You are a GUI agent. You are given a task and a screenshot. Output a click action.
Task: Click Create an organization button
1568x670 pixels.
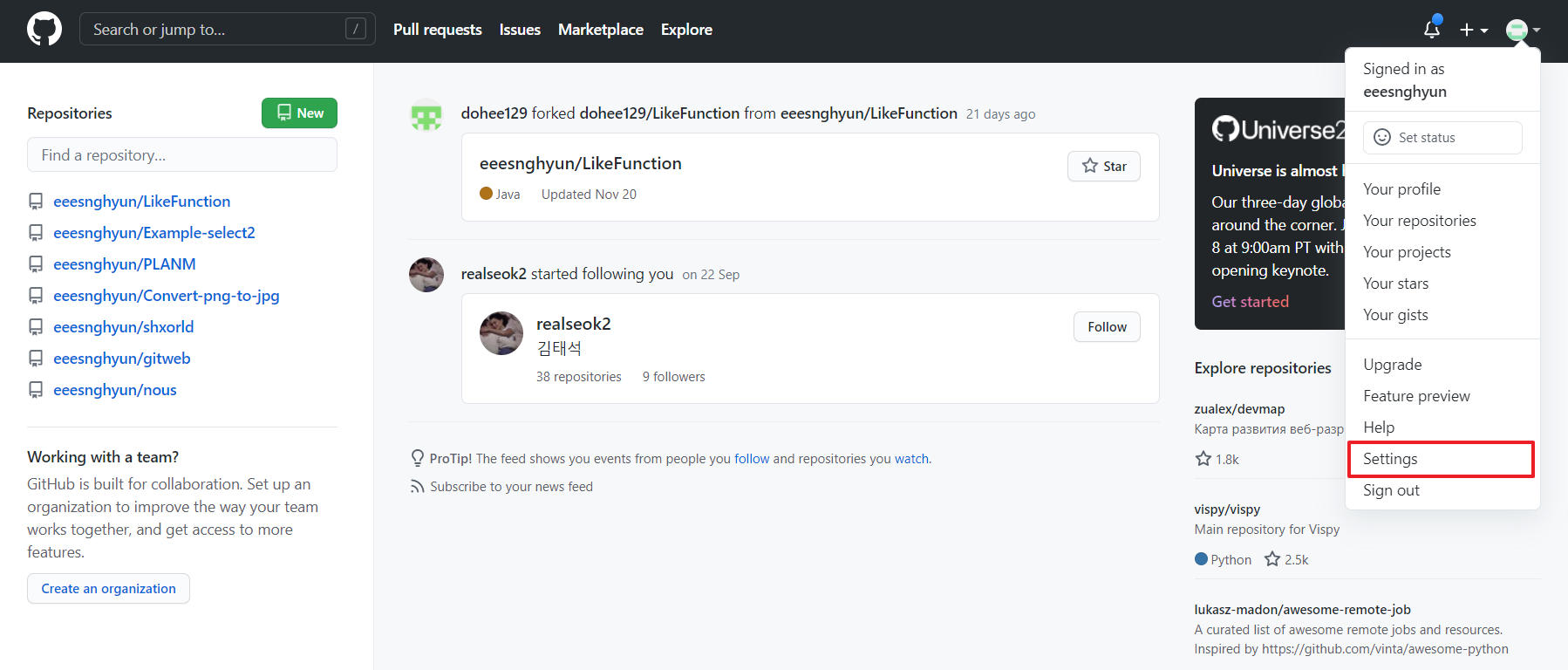108,588
